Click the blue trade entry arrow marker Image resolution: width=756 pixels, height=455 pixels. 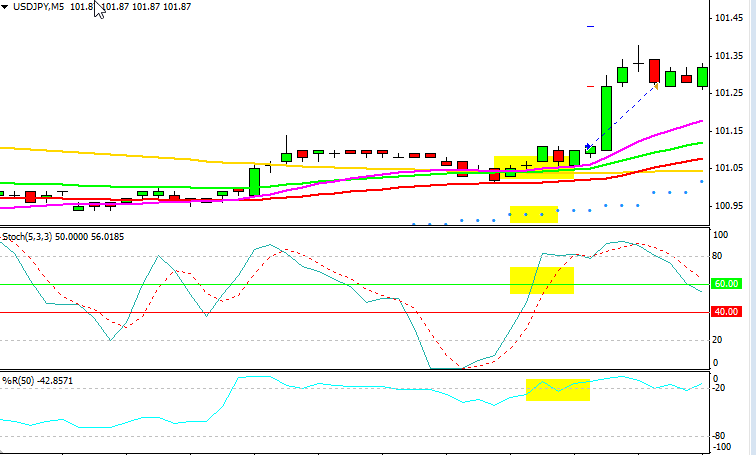(x=588, y=146)
